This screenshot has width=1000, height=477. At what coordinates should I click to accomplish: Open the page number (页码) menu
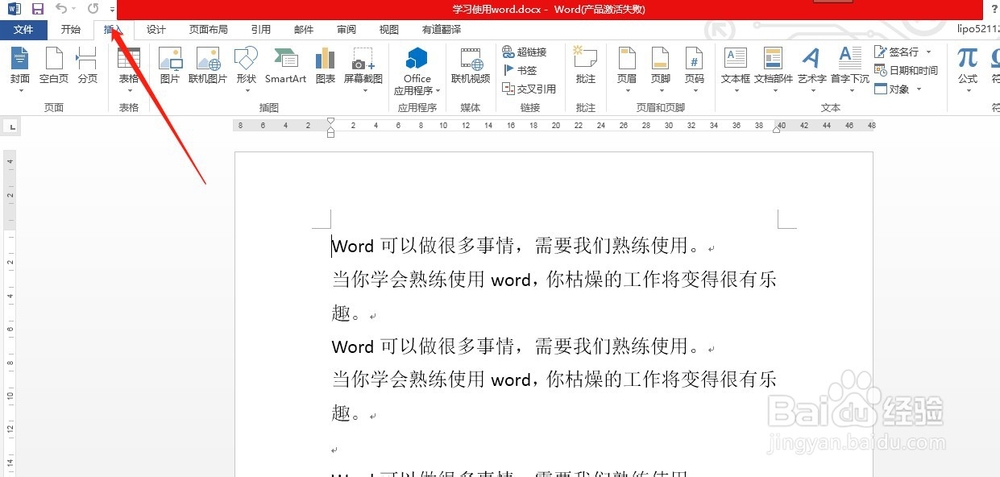(x=694, y=69)
